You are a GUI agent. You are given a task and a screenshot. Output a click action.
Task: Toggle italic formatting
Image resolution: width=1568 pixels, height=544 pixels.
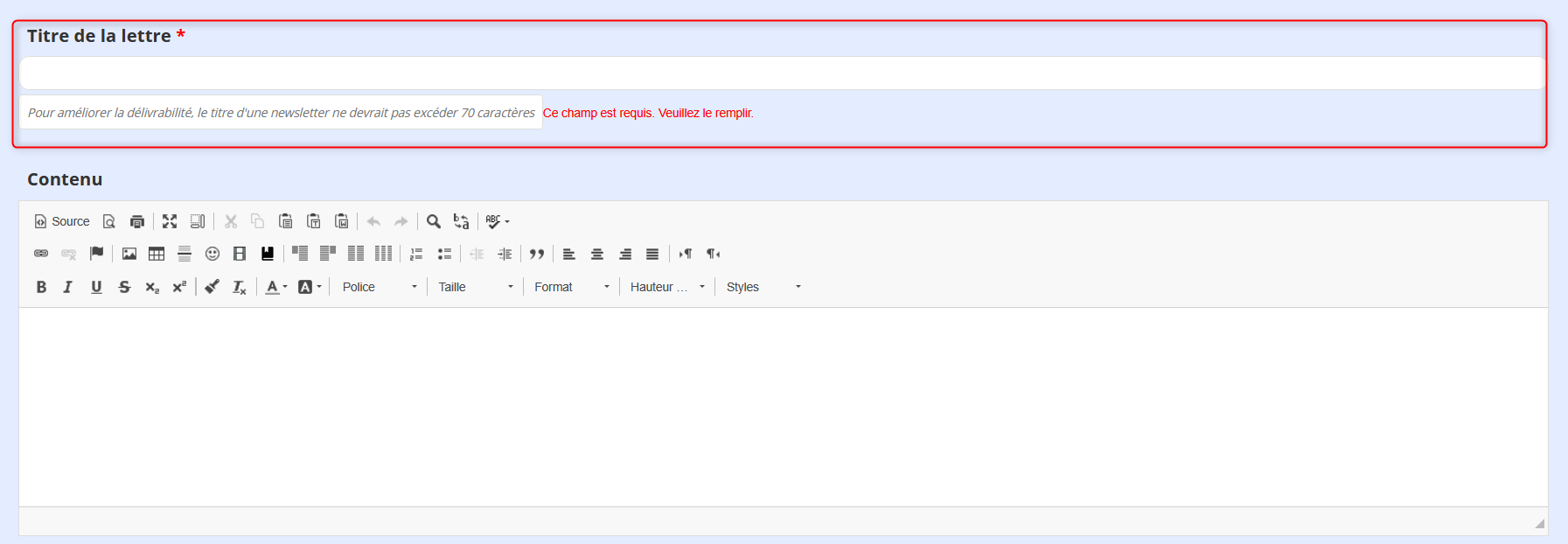pyautogui.click(x=68, y=287)
